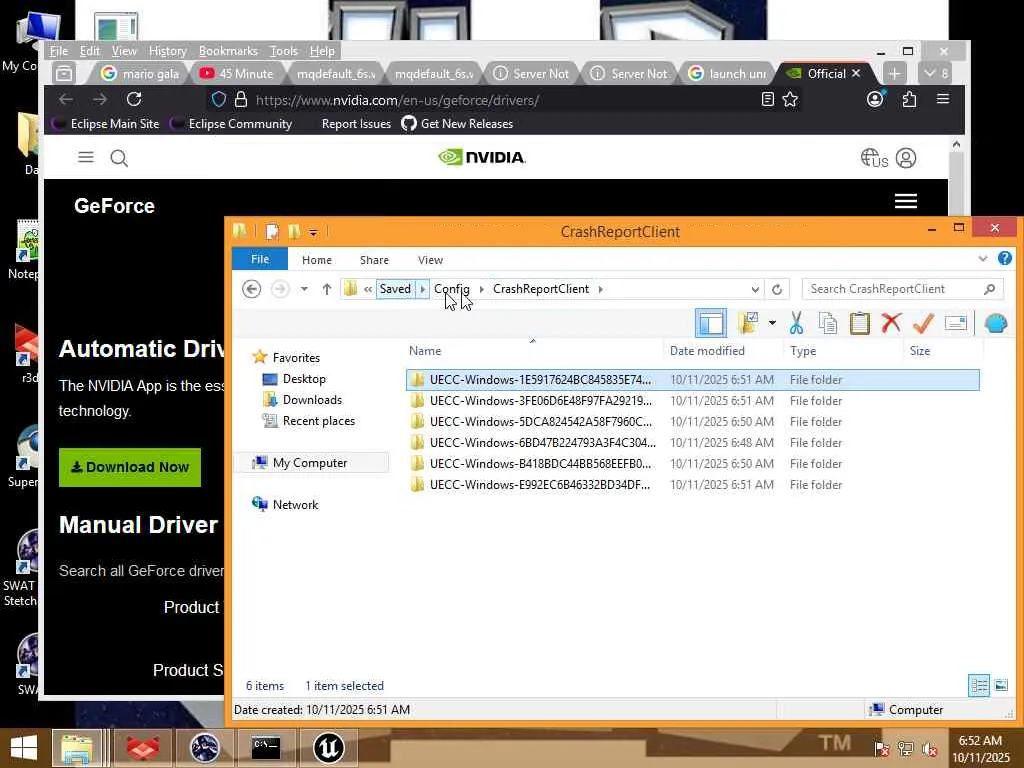
Task: Toggle reader view icon in browser address bar
Action: [x=767, y=99]
